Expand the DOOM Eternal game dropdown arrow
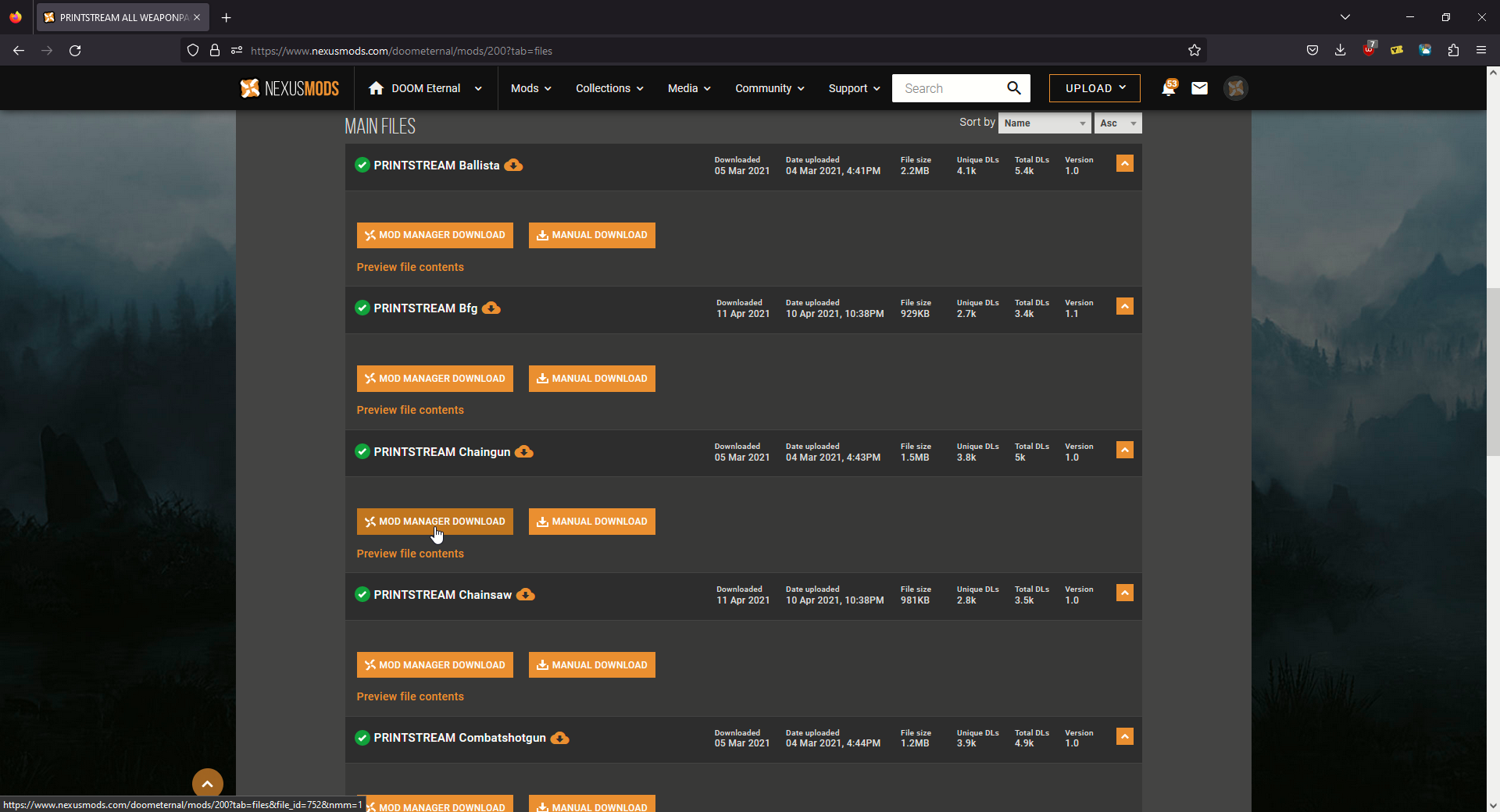This screenshot has height=812, width=1500. point(478,89)
